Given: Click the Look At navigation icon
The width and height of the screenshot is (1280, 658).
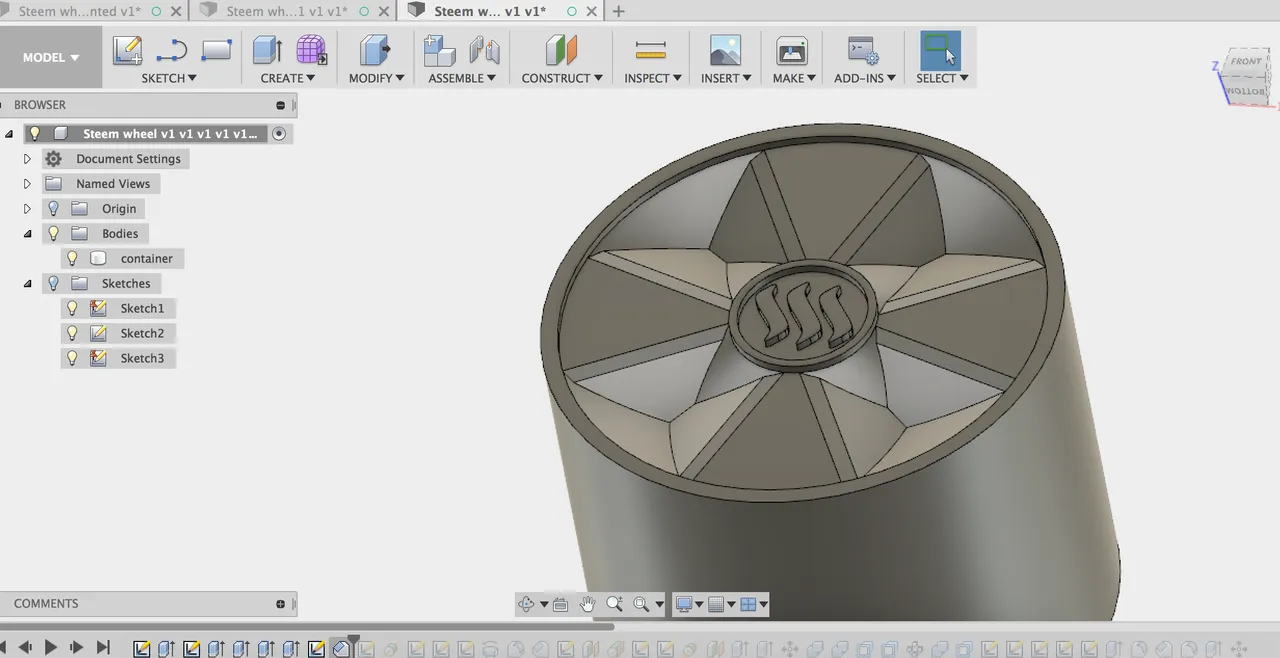Looking at the screenshot, I should (x=560, y=604).
